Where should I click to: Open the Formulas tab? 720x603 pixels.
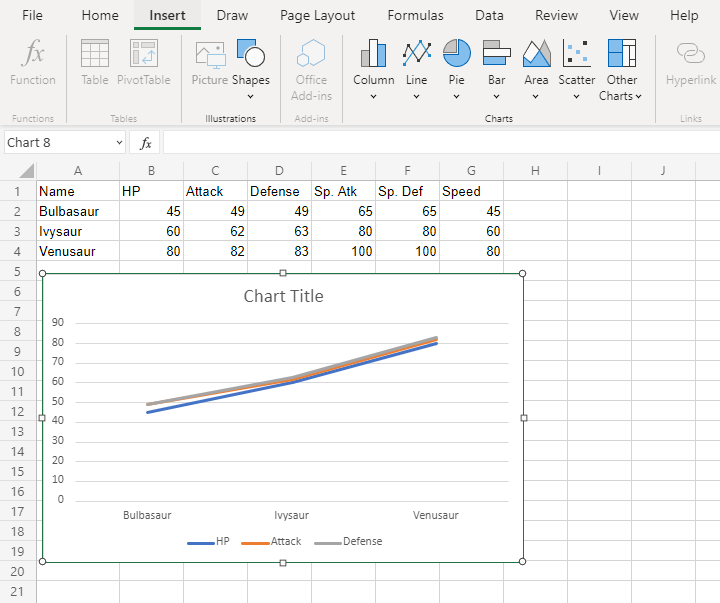[415, 15]
